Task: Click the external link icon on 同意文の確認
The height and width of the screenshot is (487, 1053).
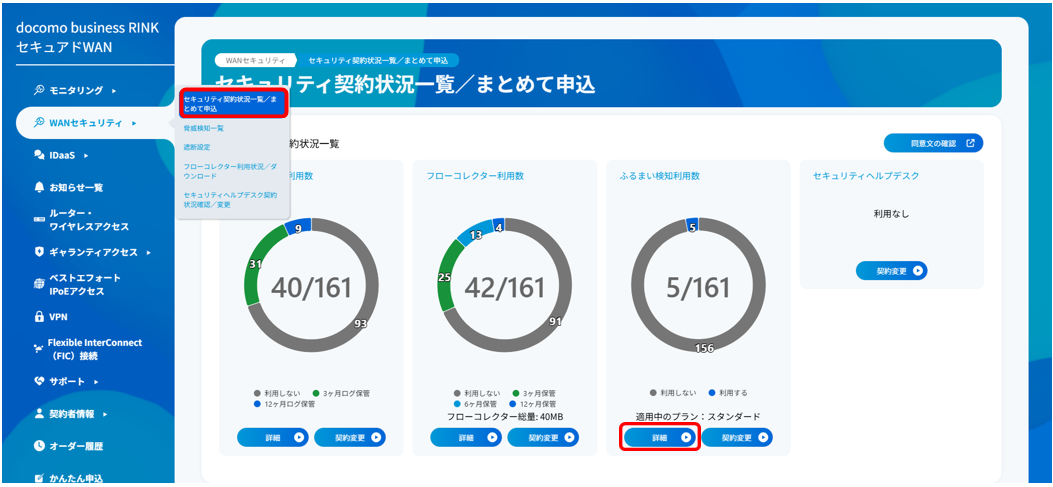Action: [969, 144]
